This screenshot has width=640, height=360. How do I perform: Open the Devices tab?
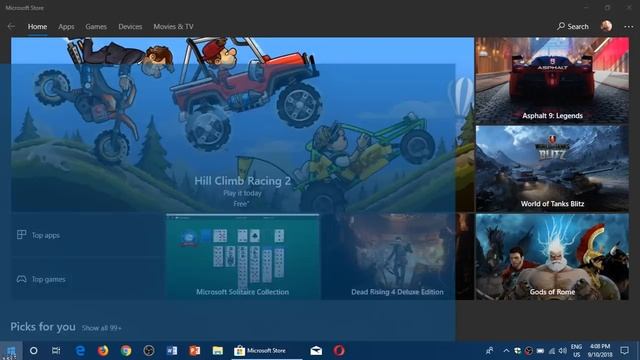coord(130,27)
